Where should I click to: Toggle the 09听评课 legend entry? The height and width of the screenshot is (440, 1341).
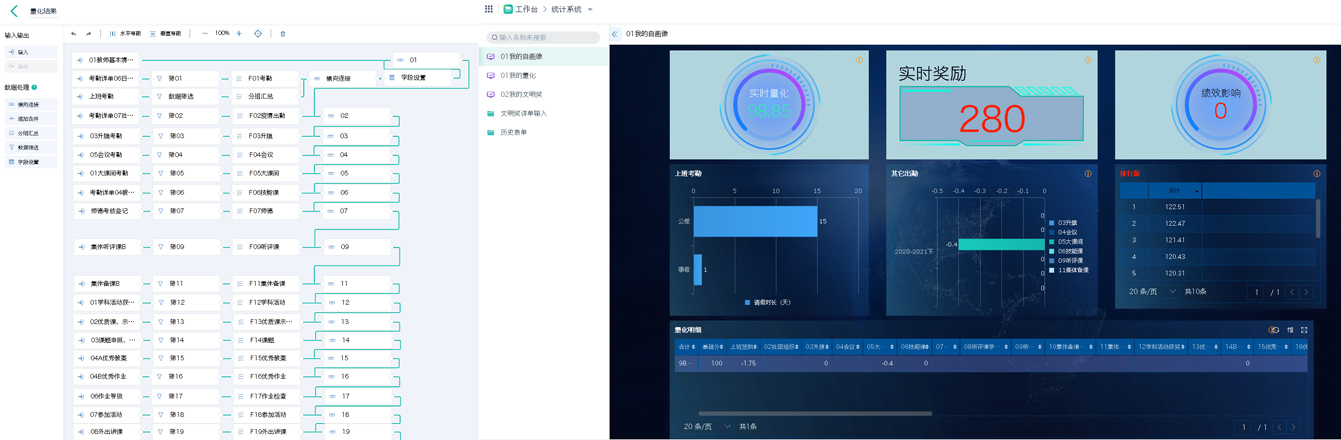coord(1066,260)
